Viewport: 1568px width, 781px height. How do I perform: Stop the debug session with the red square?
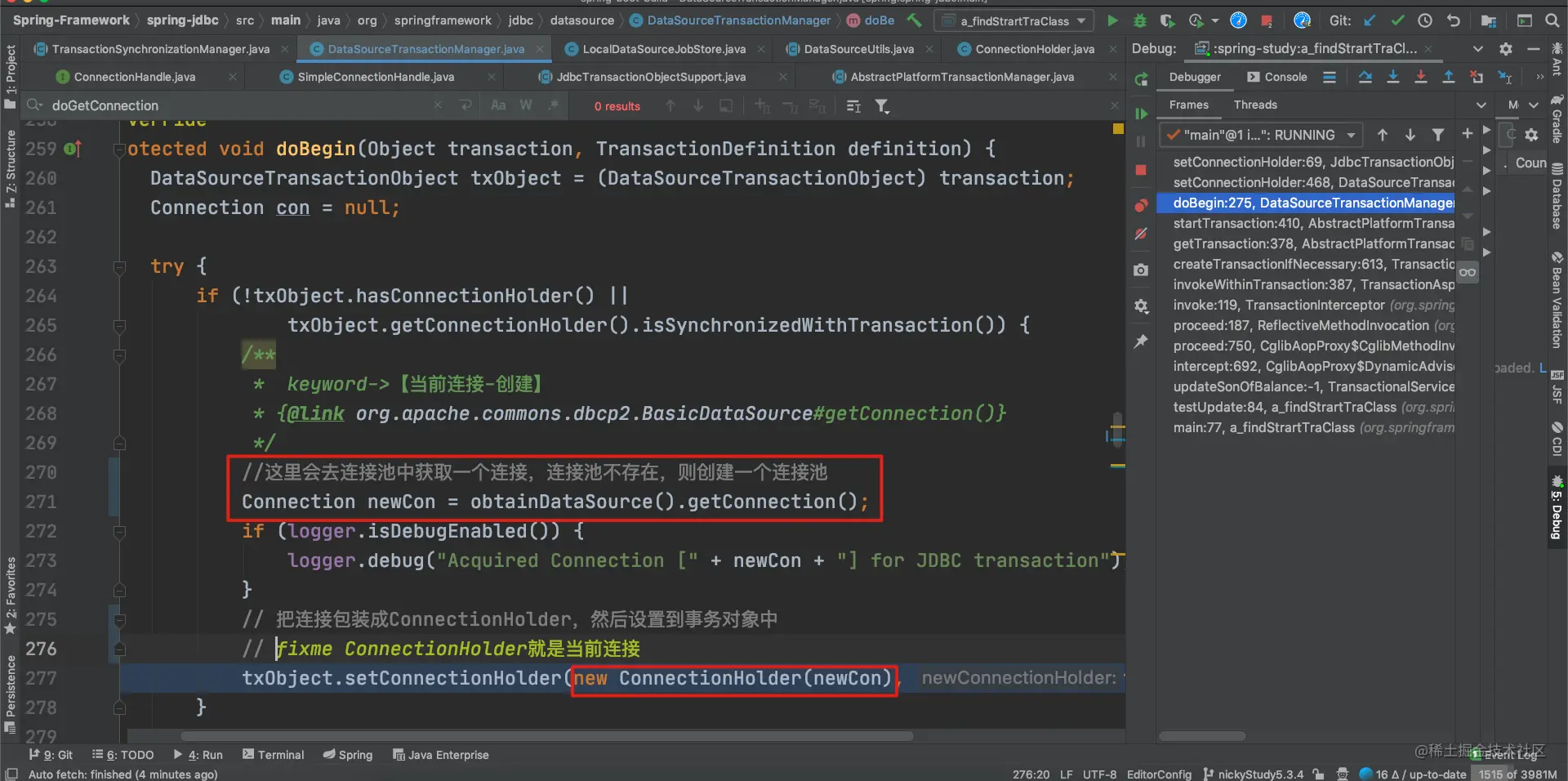[x=1141, y=170]
